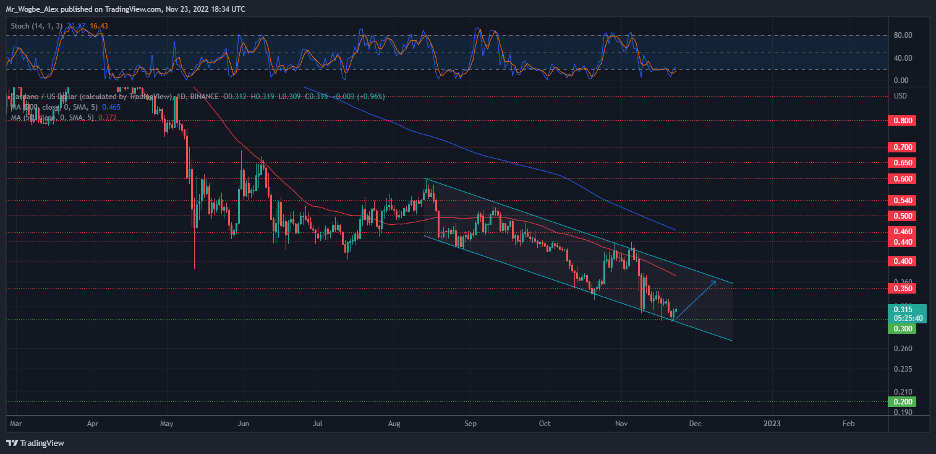Click the Dec label on time axis
This screenshot has height=454, width=936.
click(x=697, y=424)
